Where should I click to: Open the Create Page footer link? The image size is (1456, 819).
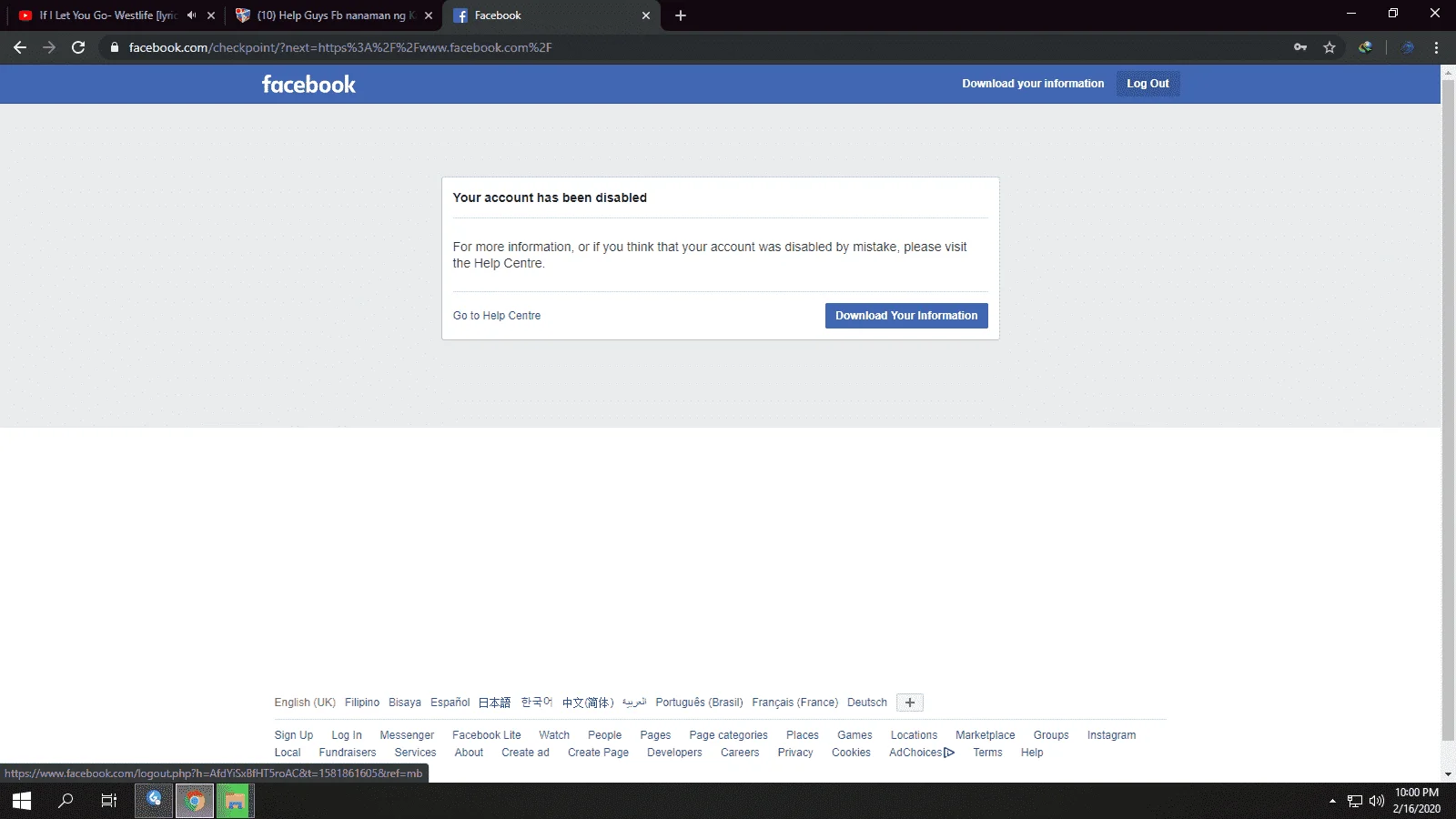(598, 753)
